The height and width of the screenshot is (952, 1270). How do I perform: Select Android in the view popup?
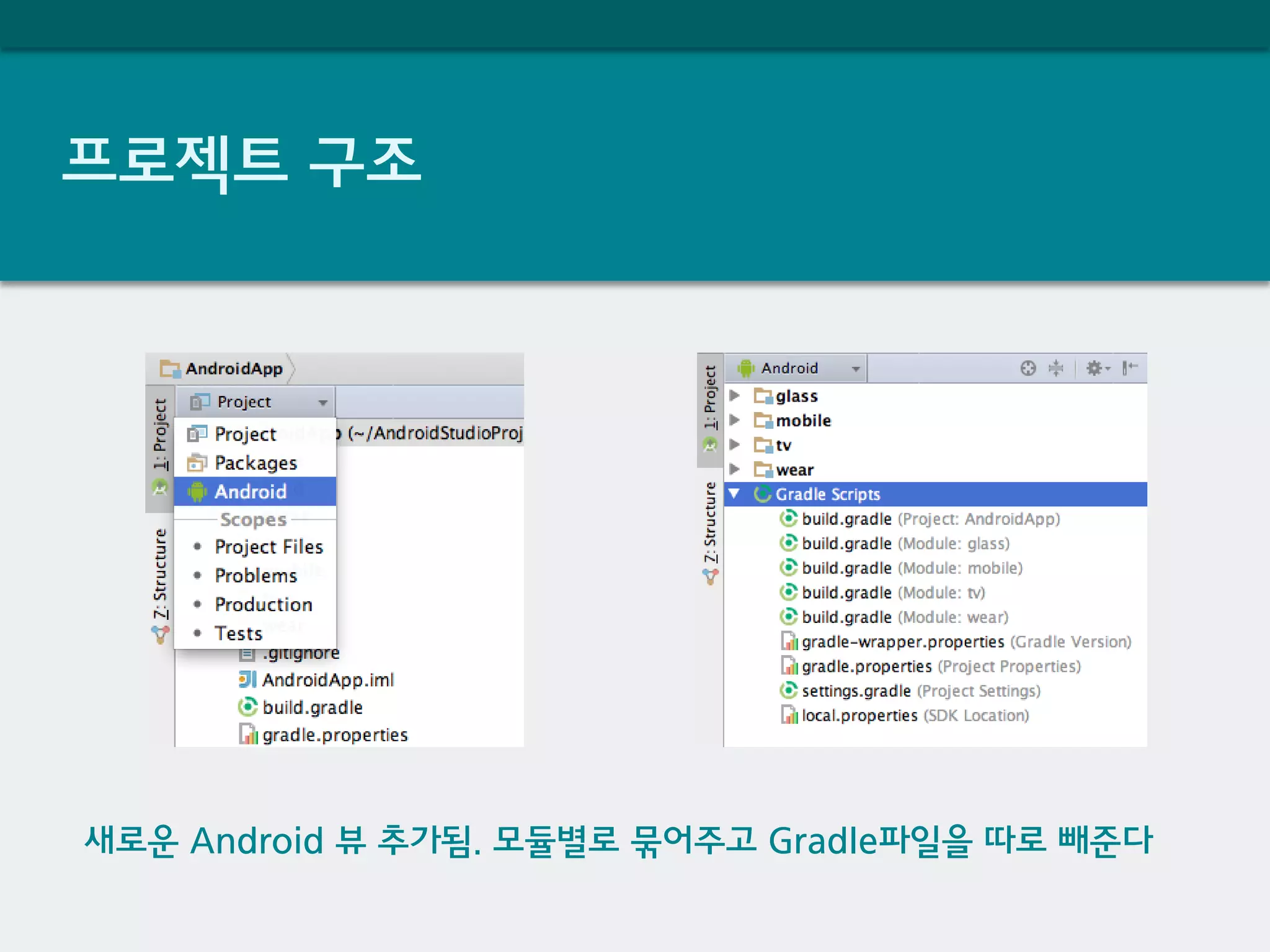pos(255,491)
